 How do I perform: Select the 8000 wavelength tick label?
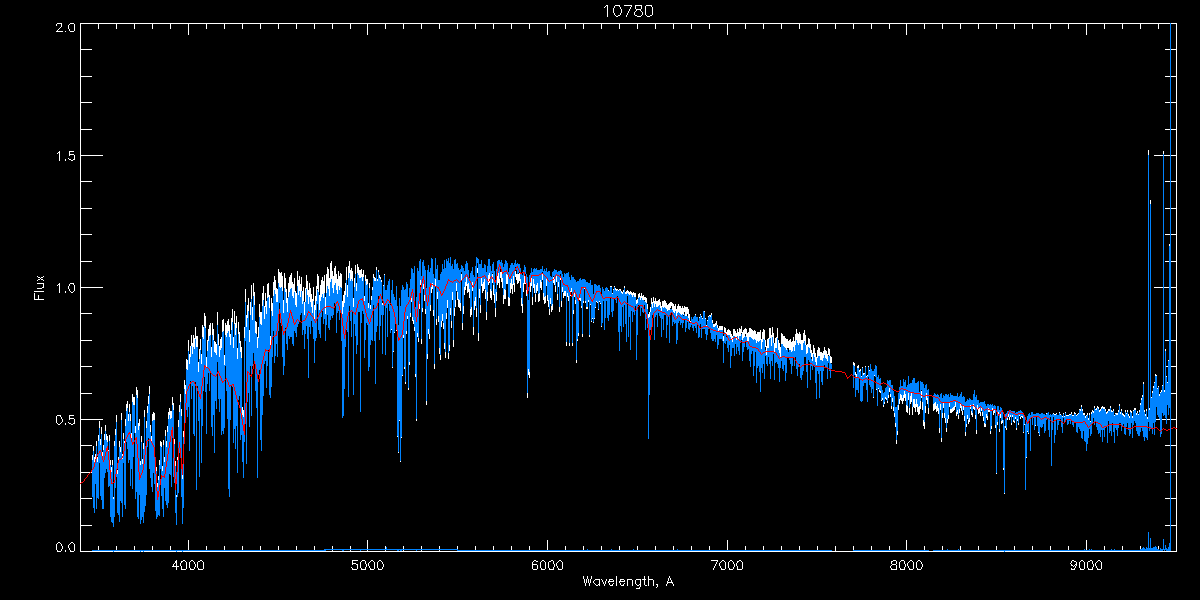pyautogui.click(x=907, y=565)
